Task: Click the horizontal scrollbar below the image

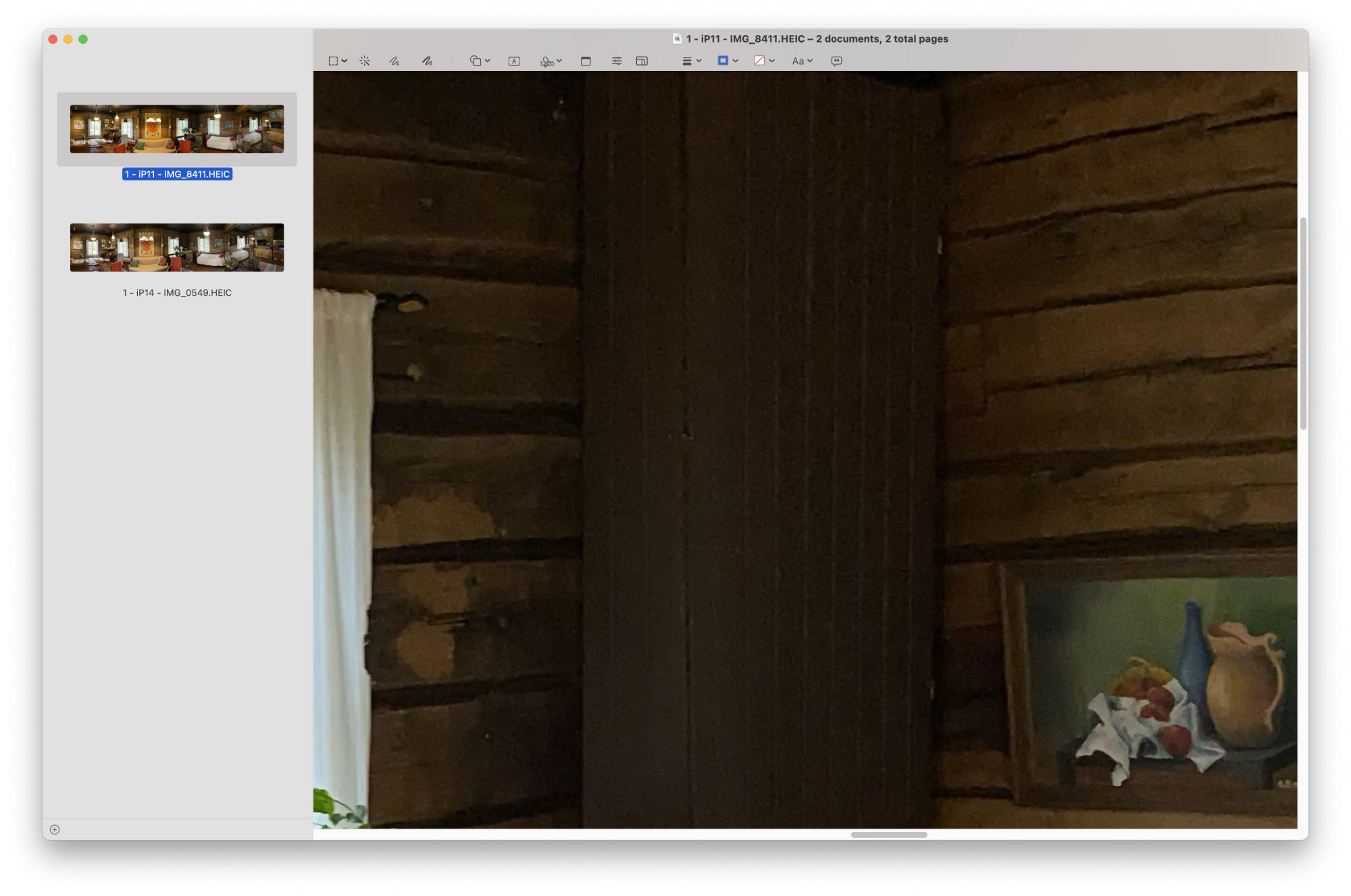Action: click(888, 835)
